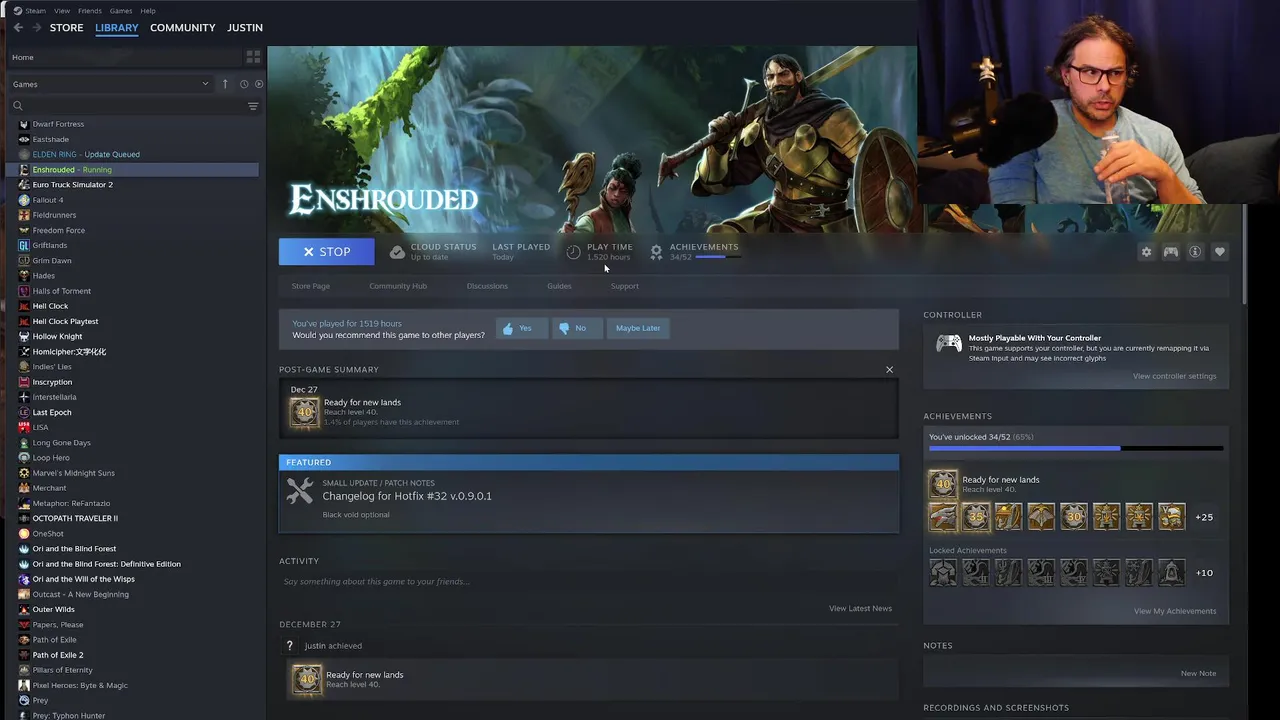The width and height of the screenshot is (1280, 720).
Task: Add Enshrouded to favorites heart icon
Action: click(1219, 252)
